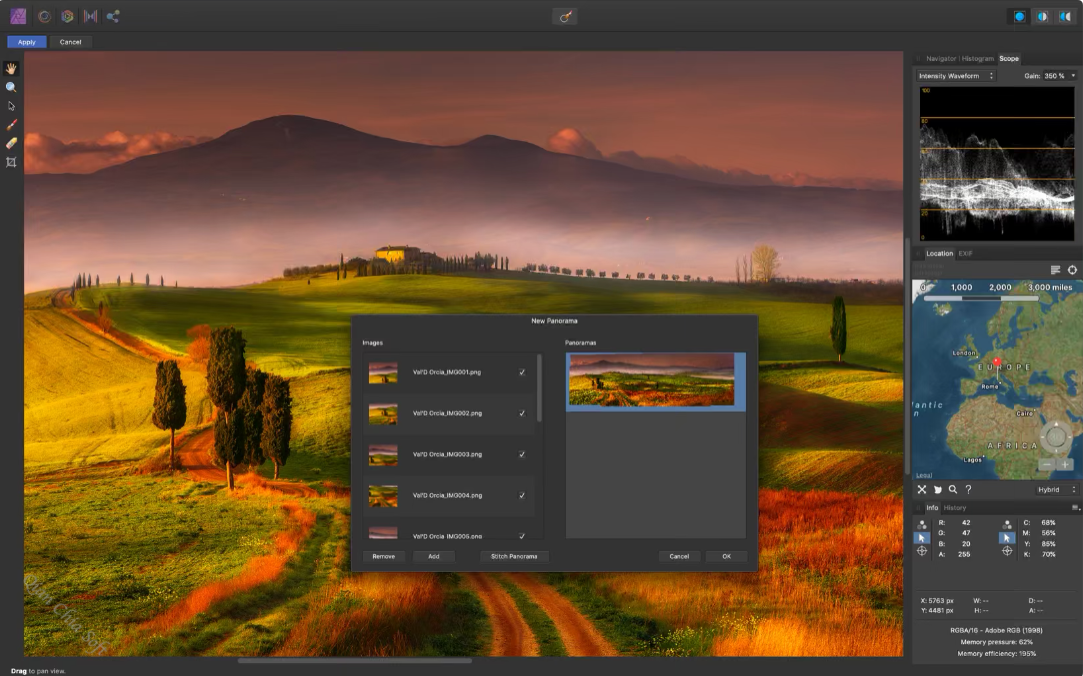Select the Val'D Orcia_IMG001.png thumbnail
The width and height of the screenshot is (1083, 676).
[x=383, y=373]
